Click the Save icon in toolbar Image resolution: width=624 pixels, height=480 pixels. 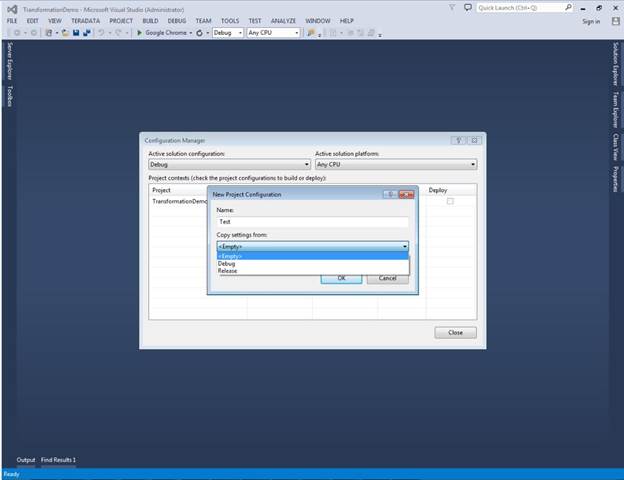tap(76, 33)
